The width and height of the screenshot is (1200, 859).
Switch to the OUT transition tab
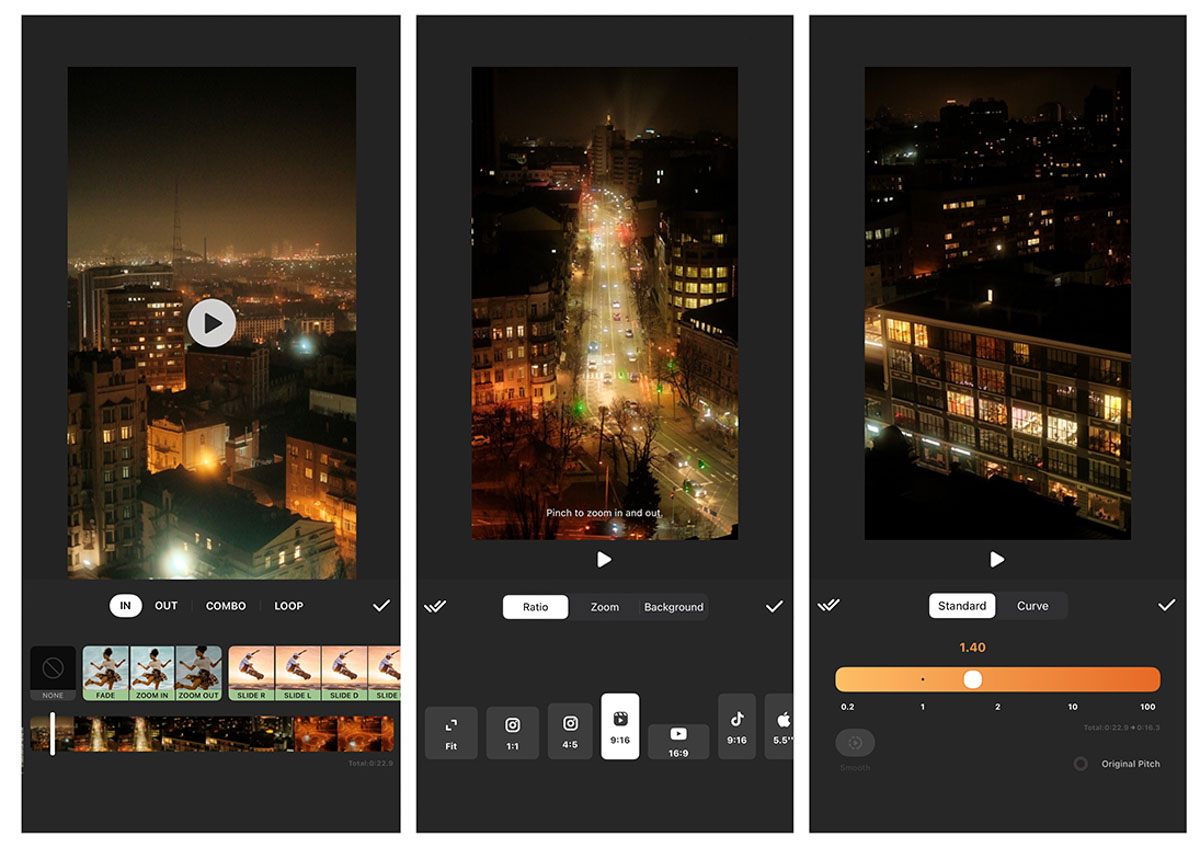166,606
